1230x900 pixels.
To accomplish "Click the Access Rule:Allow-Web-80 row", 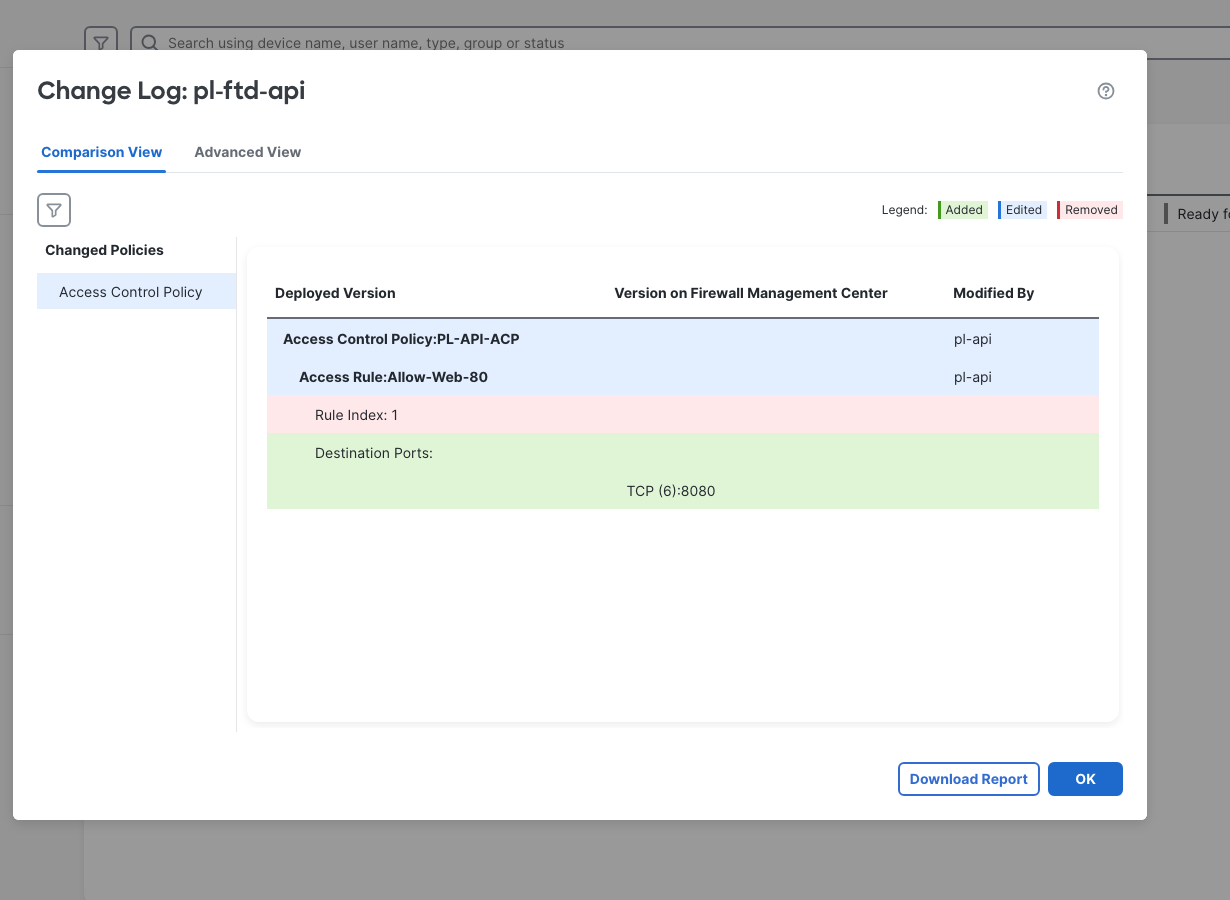I will 683,377.
